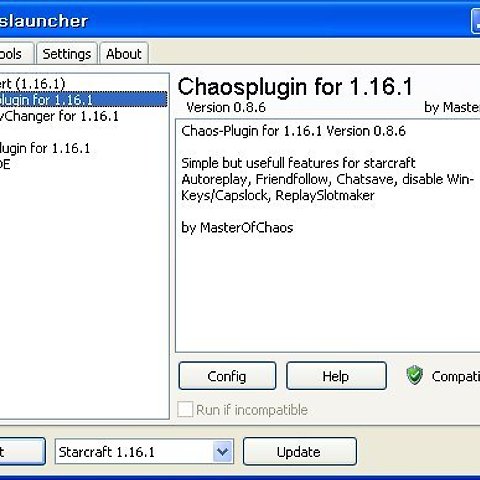Click the 'Version 0.8.6' label under the title
This screenshot has width=480, height=480.
(226, 107)
